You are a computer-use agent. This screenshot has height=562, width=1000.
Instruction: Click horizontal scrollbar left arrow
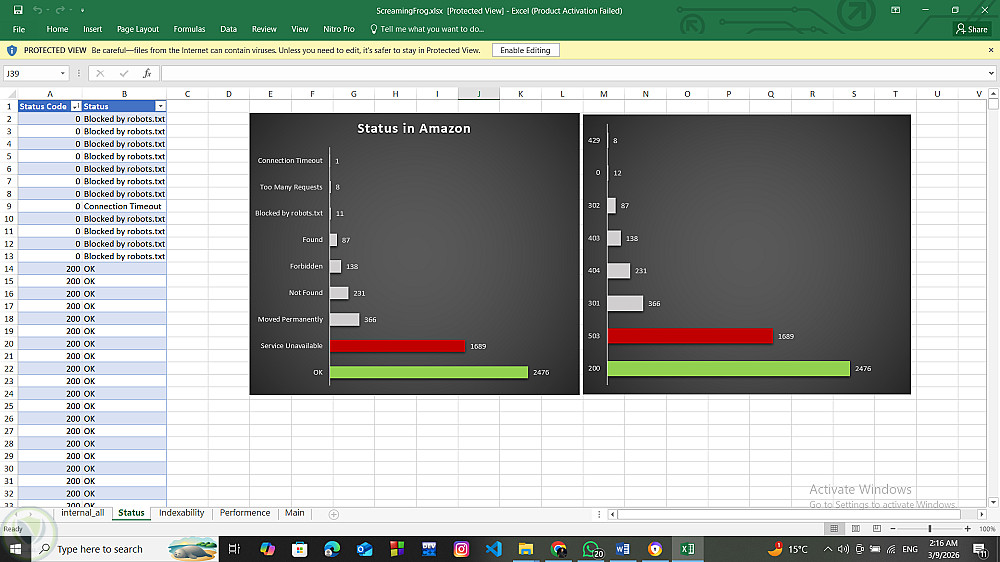click(612, 514)
